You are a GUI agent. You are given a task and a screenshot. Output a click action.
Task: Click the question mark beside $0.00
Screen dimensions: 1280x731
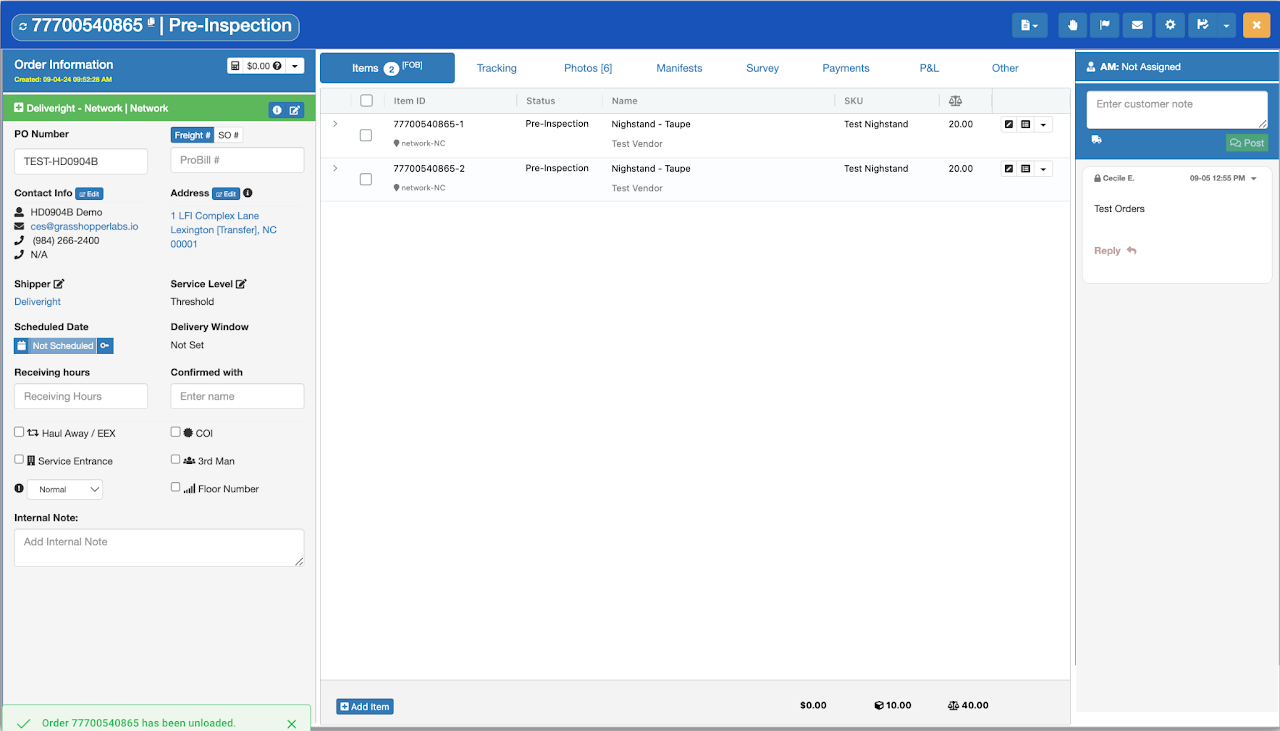click(x=277, y=66)
